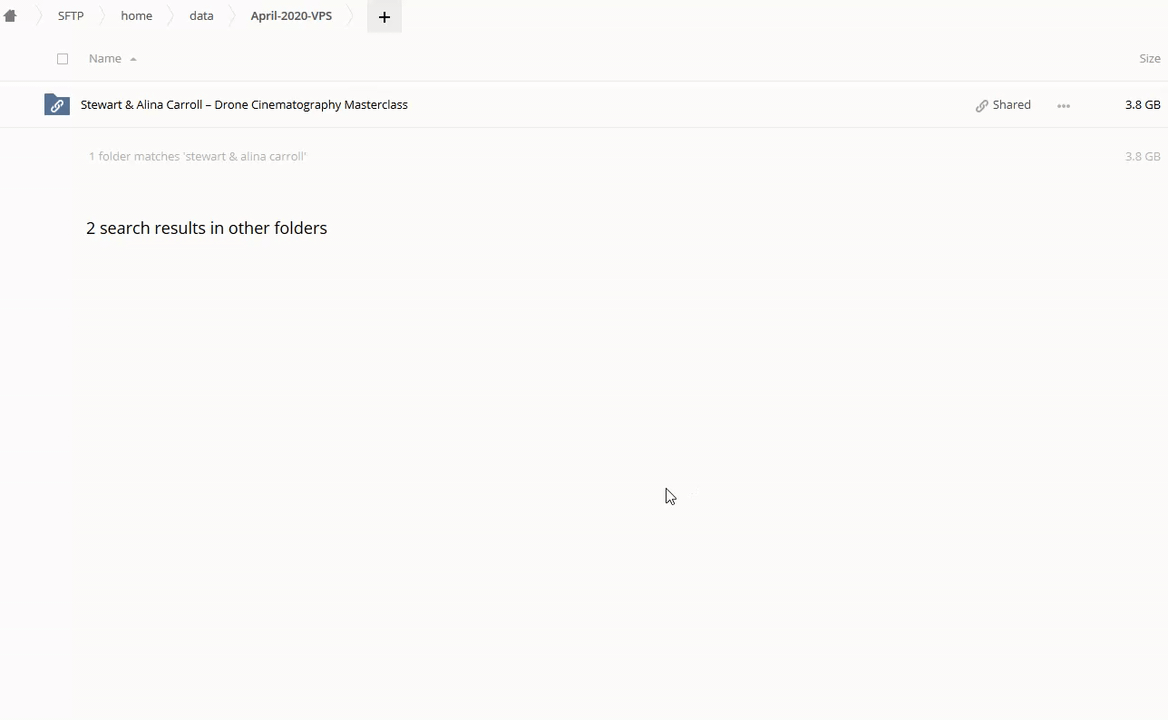Navigate to the home breadcrumb
This screenshot has width=1168, height=720.
tap(136, 16)
